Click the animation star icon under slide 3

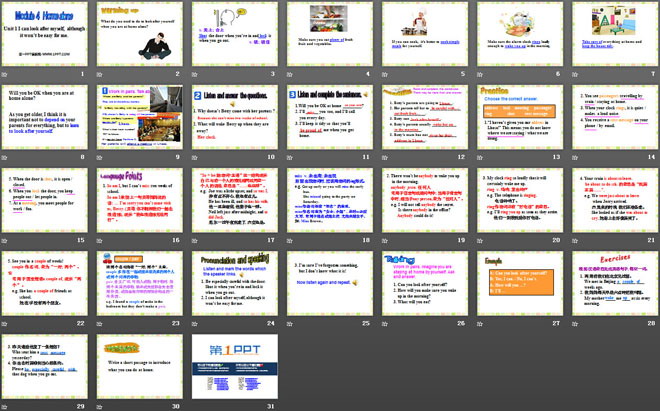(x=195, y=75)
